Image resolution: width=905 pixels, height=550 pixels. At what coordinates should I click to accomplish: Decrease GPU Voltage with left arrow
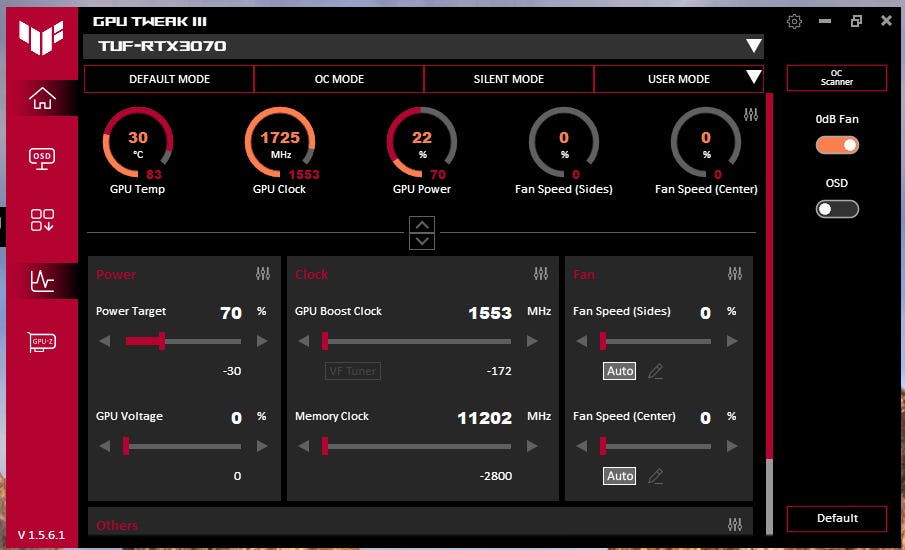(x=104, y=446)
